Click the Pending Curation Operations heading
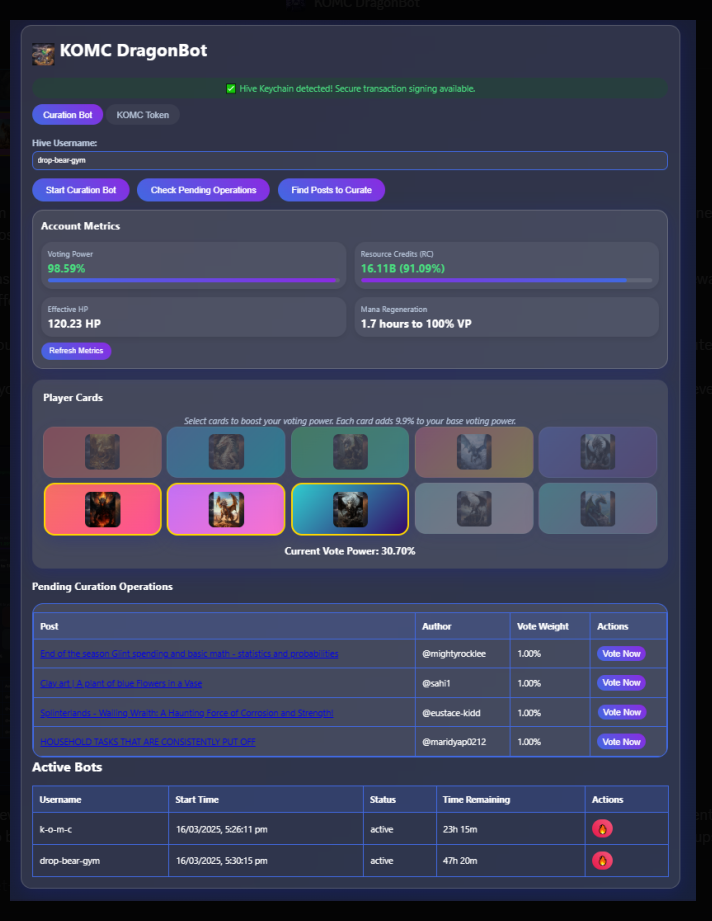Screen dimensions: 712x921 102,586
